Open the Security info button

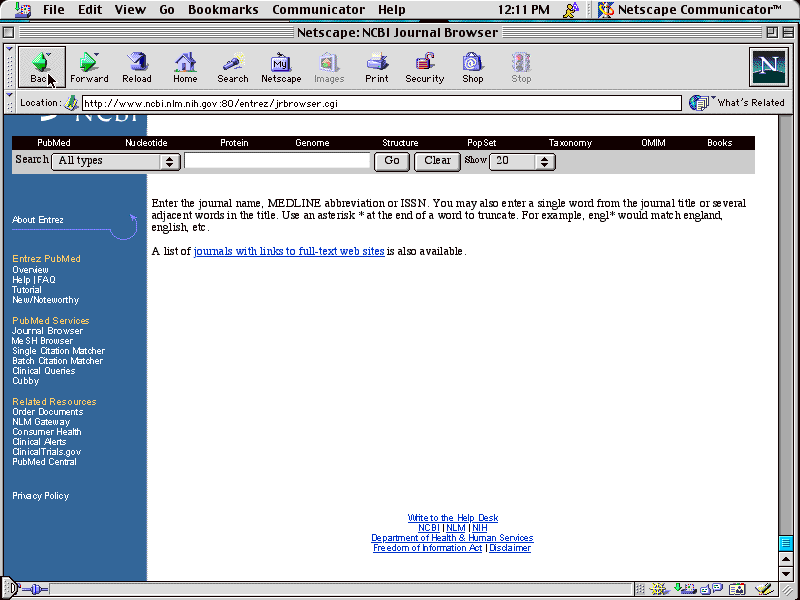click(x=424, y=67)
